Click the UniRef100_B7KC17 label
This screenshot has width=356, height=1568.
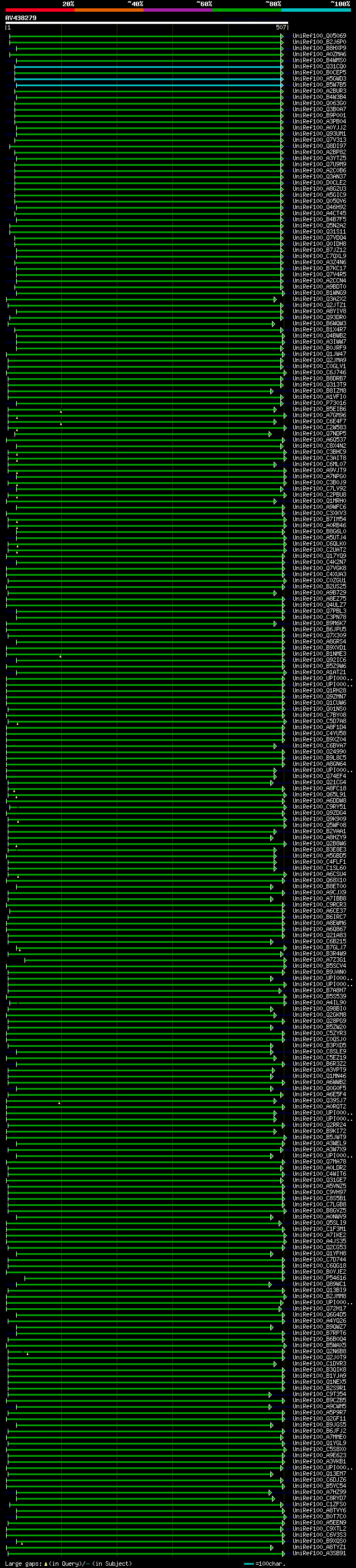pyautogui.click(x=319, y=269)
